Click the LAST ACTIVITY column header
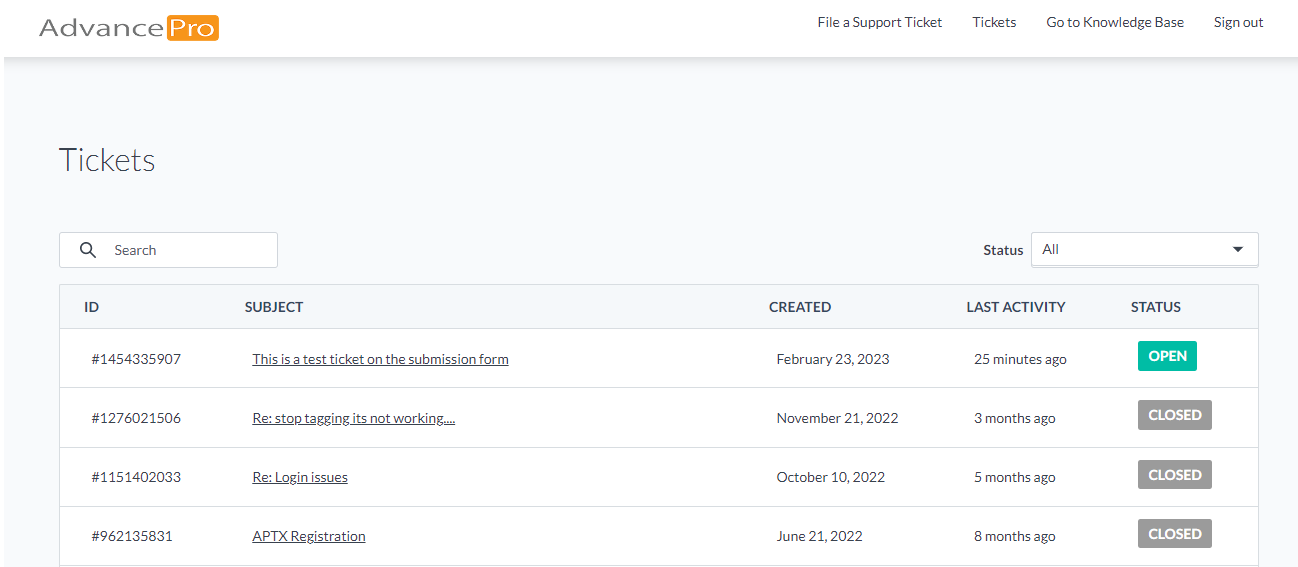The image size is (1298, 567). (x=1015, y=307)
